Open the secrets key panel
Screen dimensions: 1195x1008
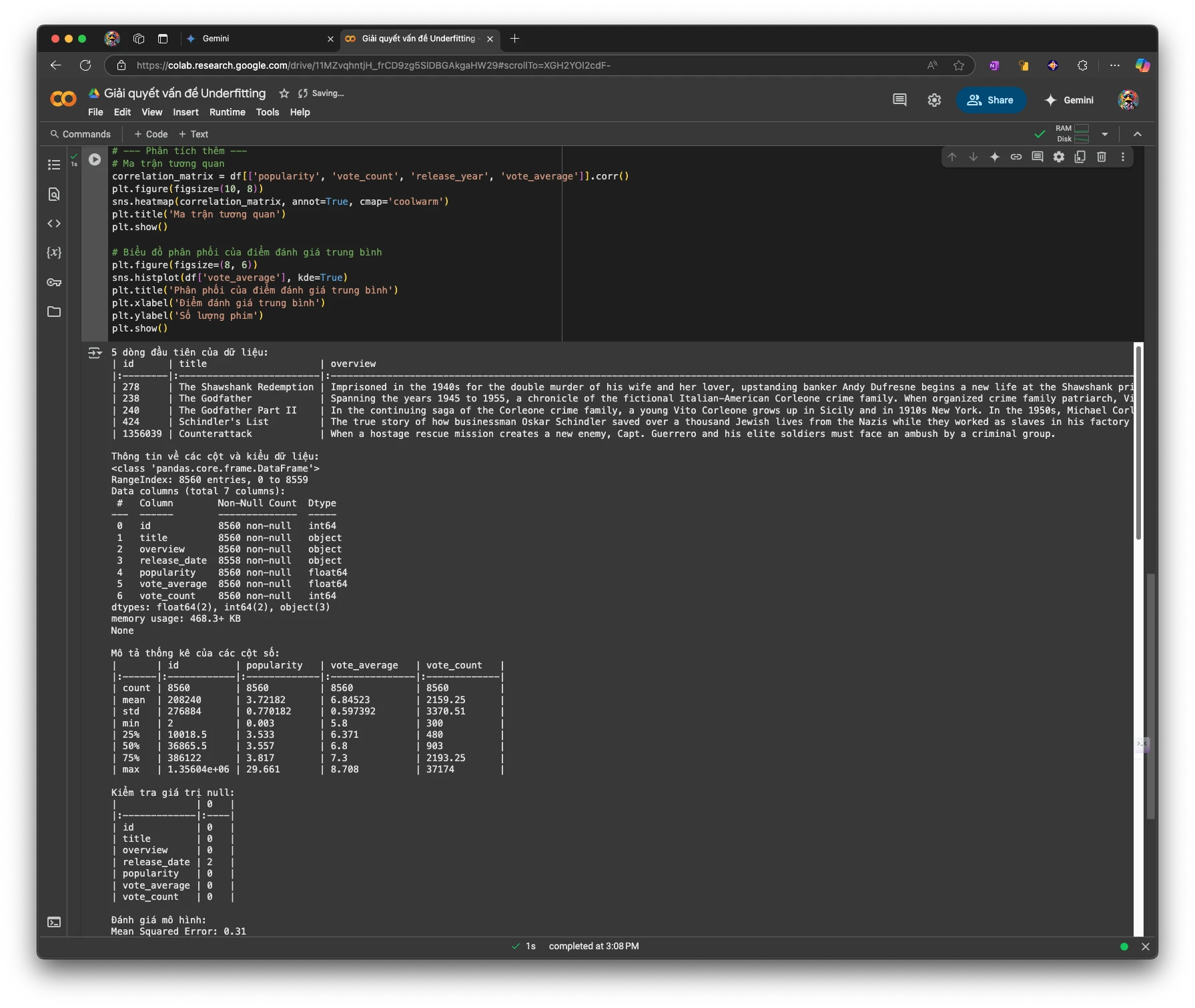(x=54, y=282)
